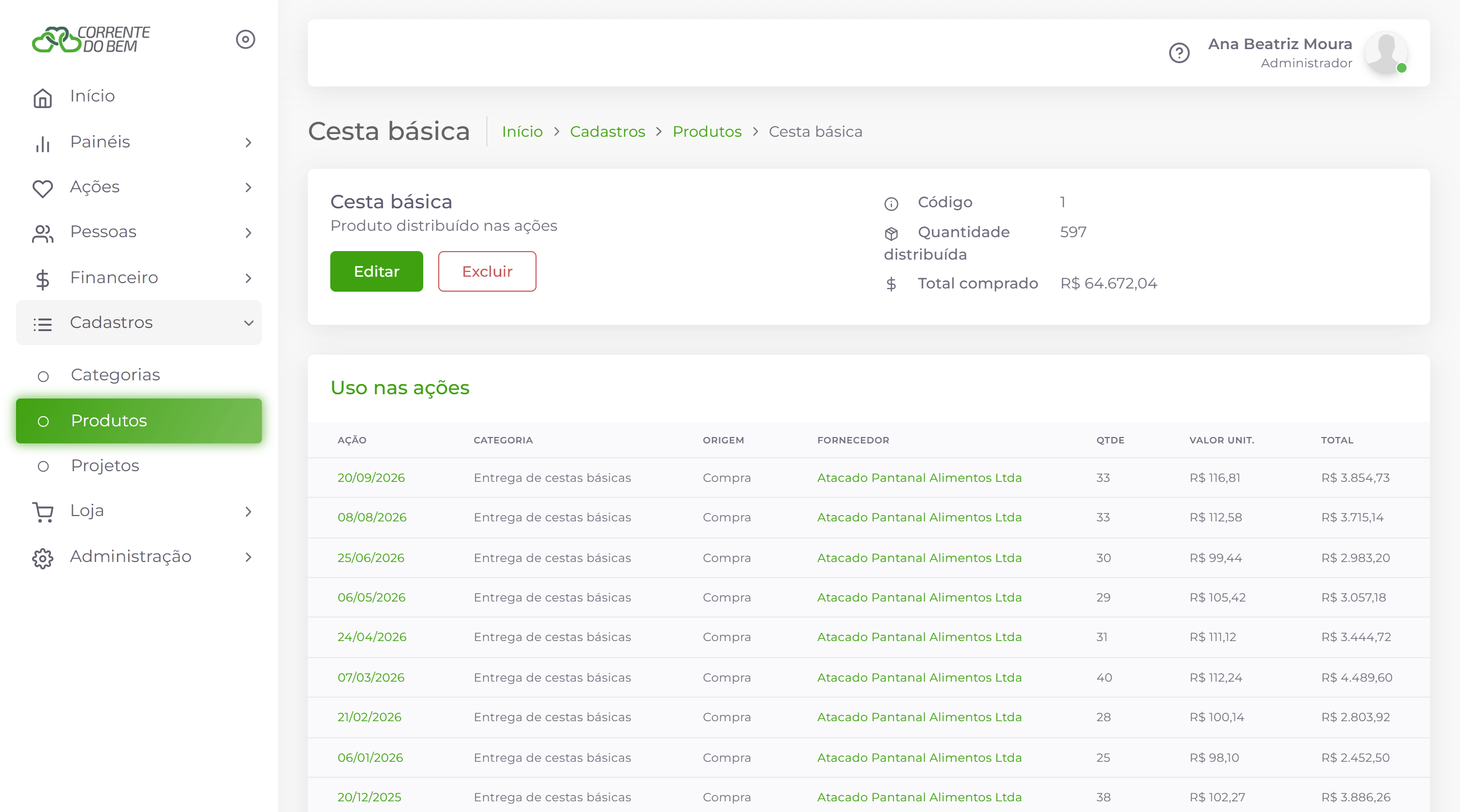Collapse the Cadastros menu section
The height and width of the screenshot is (812, 1460).
(x=139, y=323)
